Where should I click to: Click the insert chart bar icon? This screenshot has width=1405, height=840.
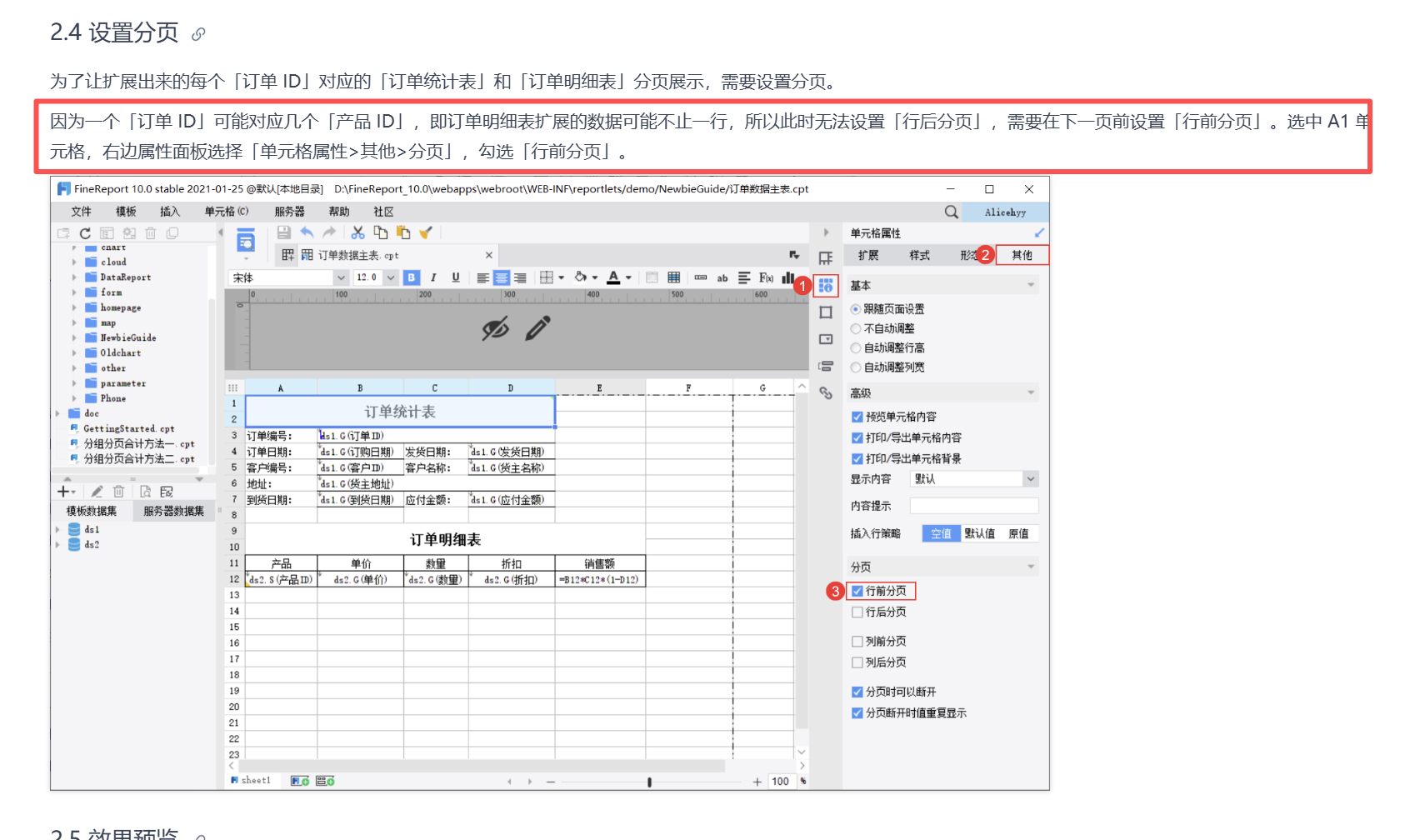787,277
